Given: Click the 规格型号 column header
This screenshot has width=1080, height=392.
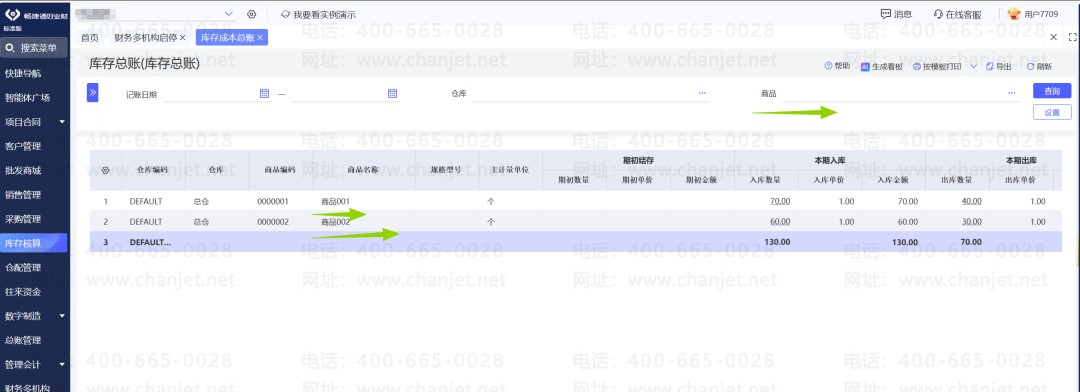Looking at the screenshot, I should (446, 169).
